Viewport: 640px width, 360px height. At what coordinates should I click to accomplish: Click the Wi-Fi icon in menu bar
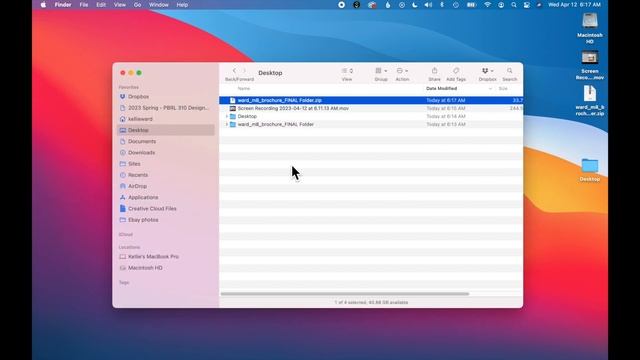(487, 5)
